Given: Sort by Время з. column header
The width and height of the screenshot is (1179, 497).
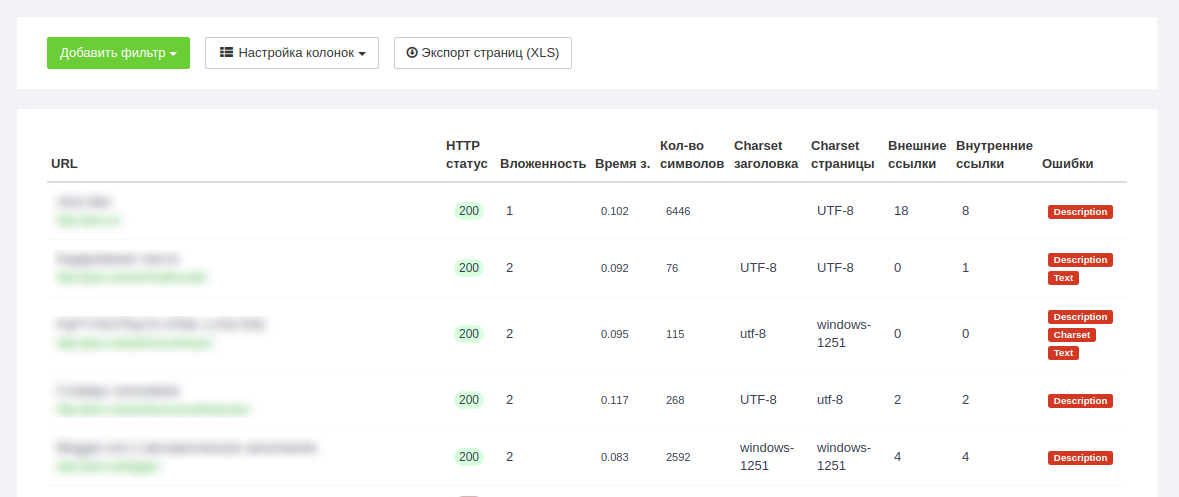Looking at the screenshot, I should point(622,164).
